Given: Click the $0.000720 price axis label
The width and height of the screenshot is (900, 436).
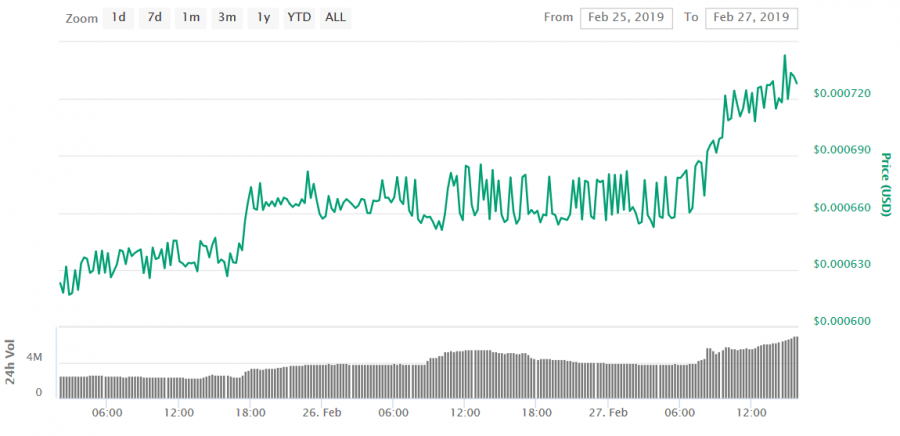Looking at the screenshot, I should (x=842, y=93).
